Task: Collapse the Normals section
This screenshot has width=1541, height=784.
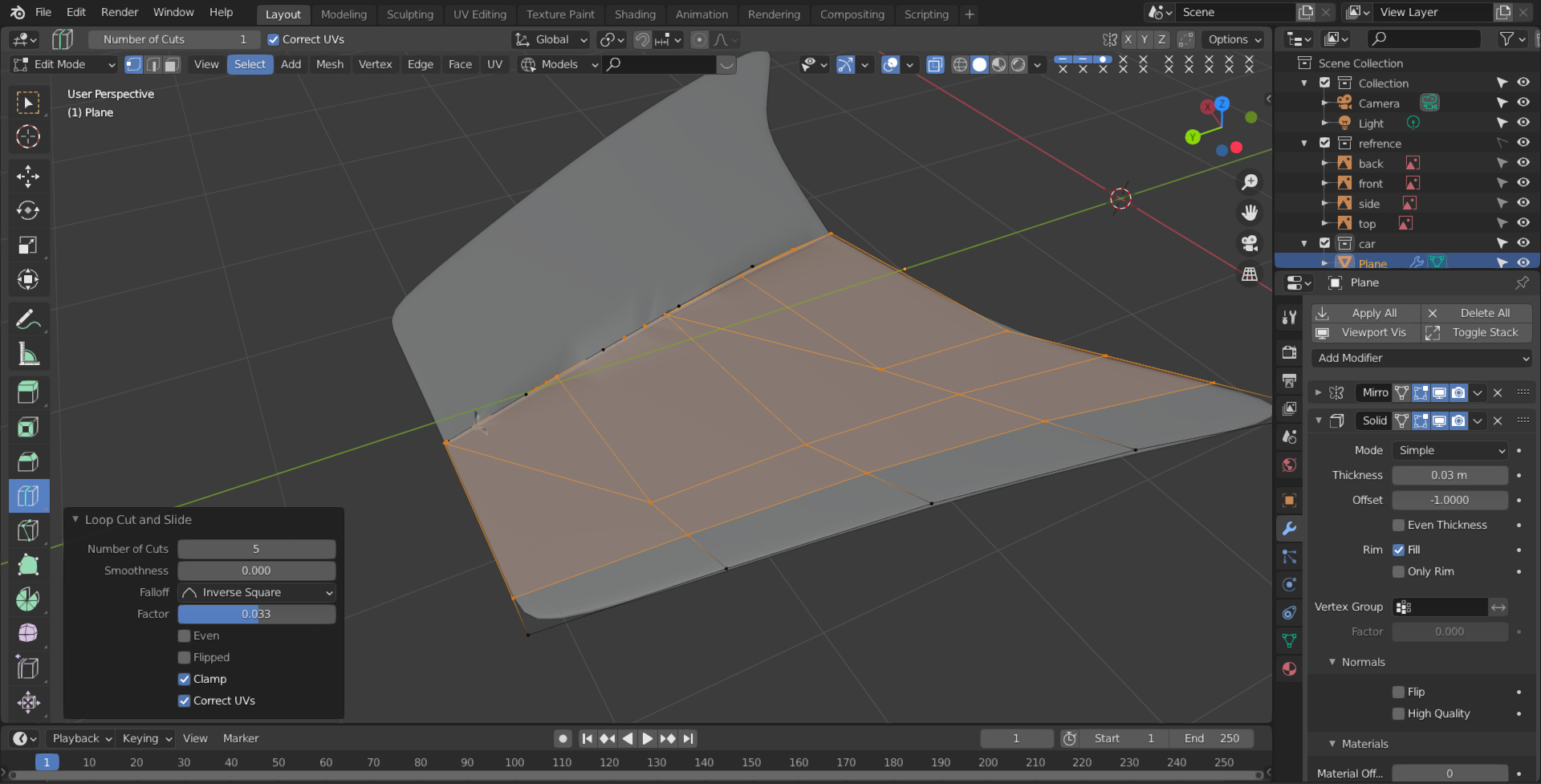Action: click(x=1332, y=662)
